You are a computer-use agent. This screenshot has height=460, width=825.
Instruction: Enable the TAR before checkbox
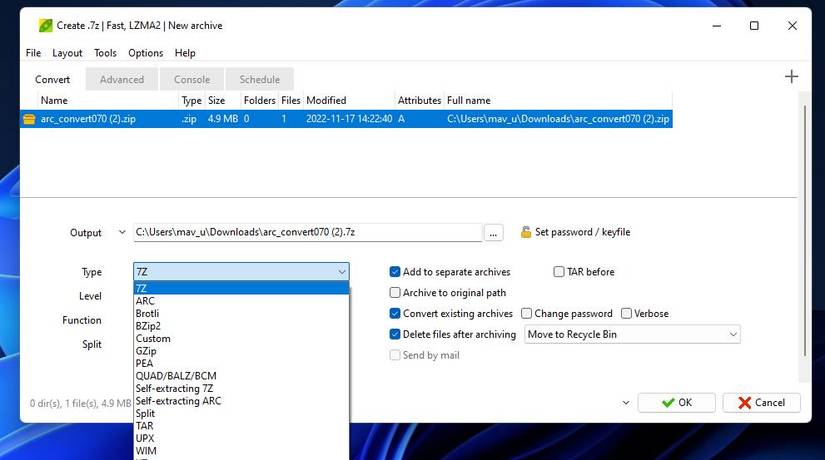559,272
